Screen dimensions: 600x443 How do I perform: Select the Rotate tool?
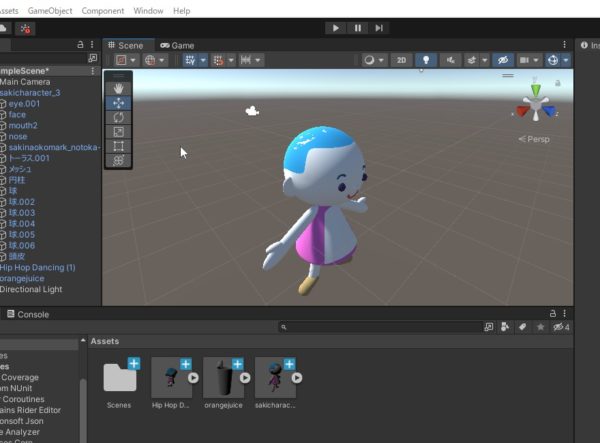click(x=119, y=117)
